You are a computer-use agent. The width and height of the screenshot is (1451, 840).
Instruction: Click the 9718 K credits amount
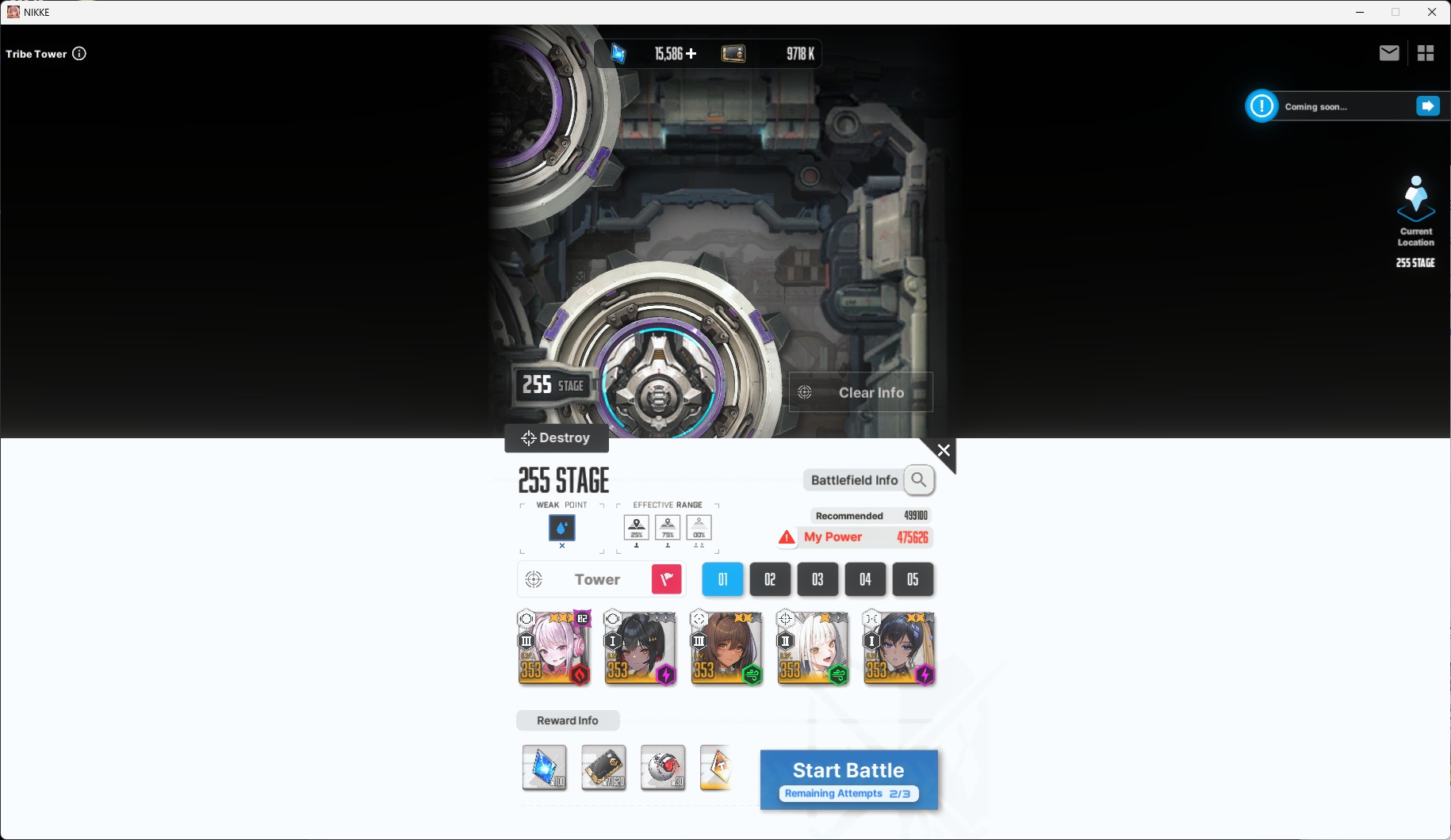point(801,53)
